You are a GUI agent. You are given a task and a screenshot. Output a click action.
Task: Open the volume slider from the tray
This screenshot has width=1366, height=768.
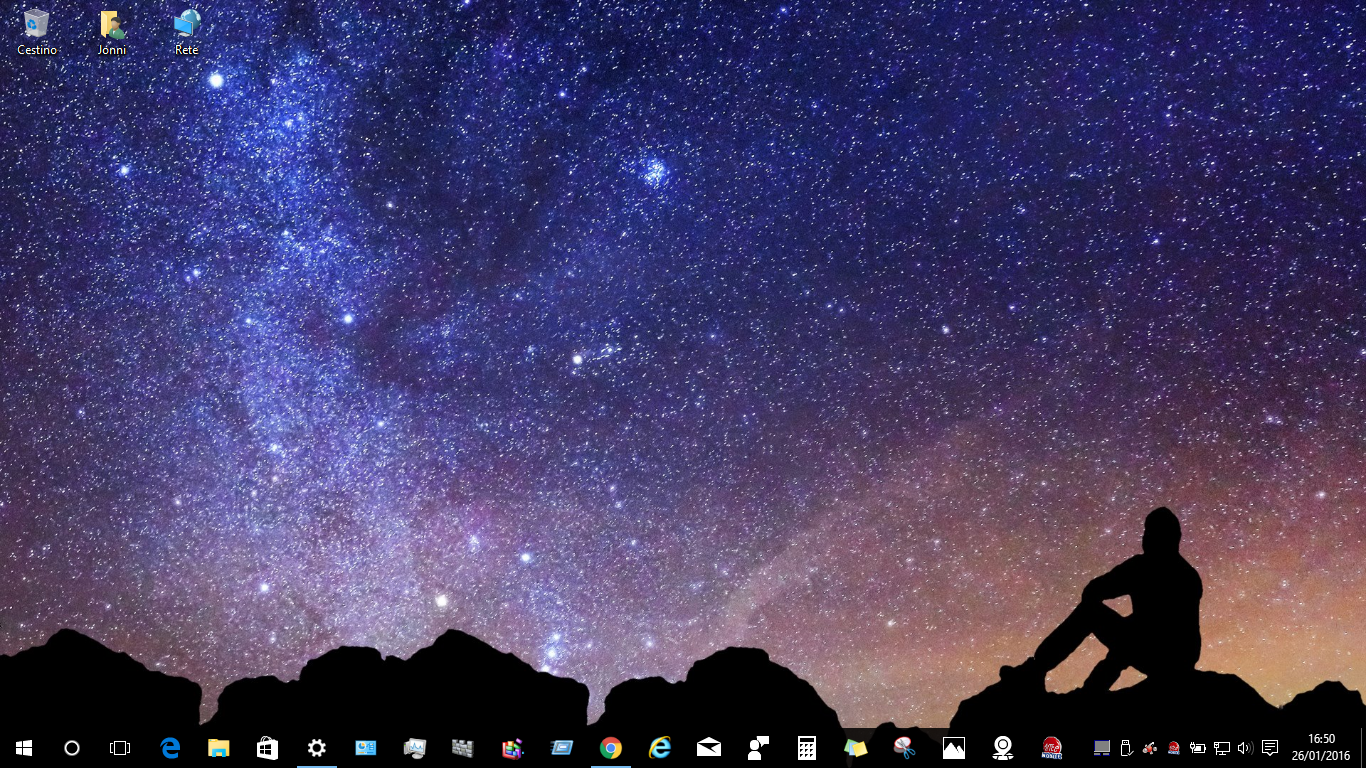point(1243,748)
